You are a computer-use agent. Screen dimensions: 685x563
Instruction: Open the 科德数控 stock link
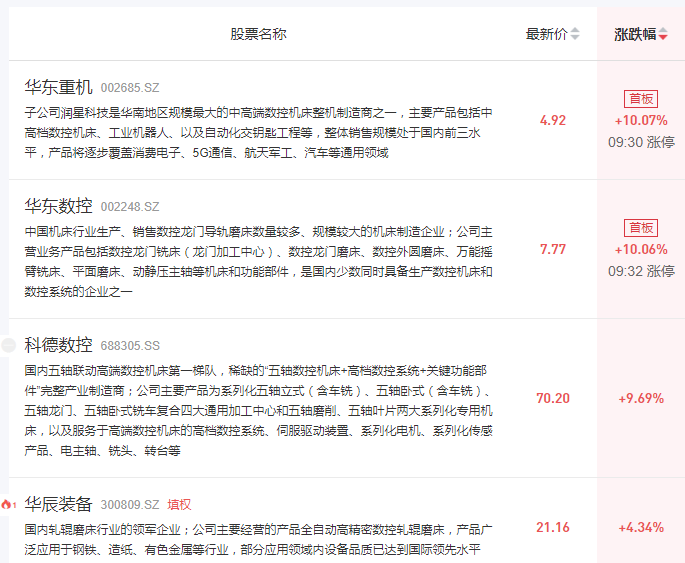58,345
